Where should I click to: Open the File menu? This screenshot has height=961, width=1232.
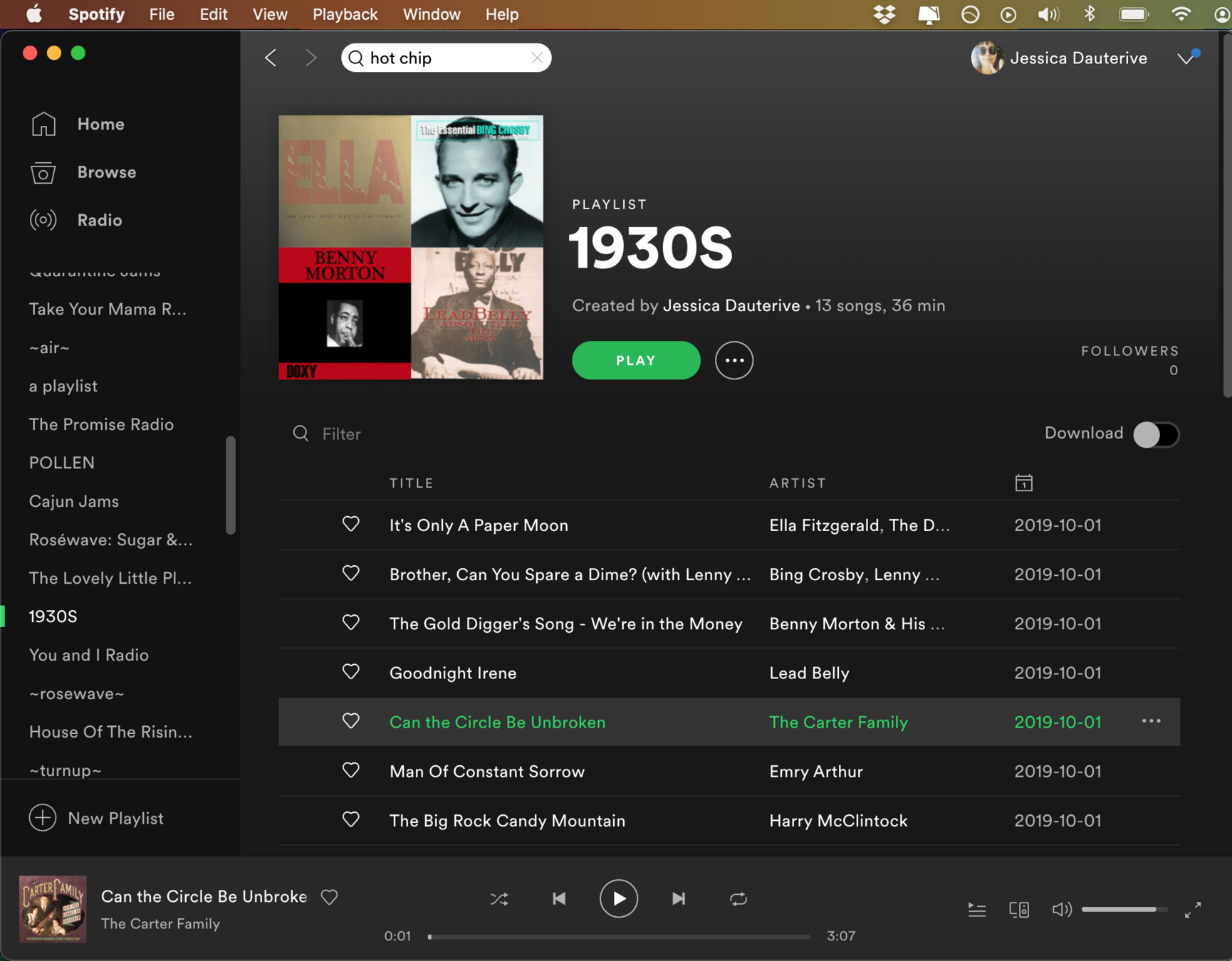coord(162,14)
